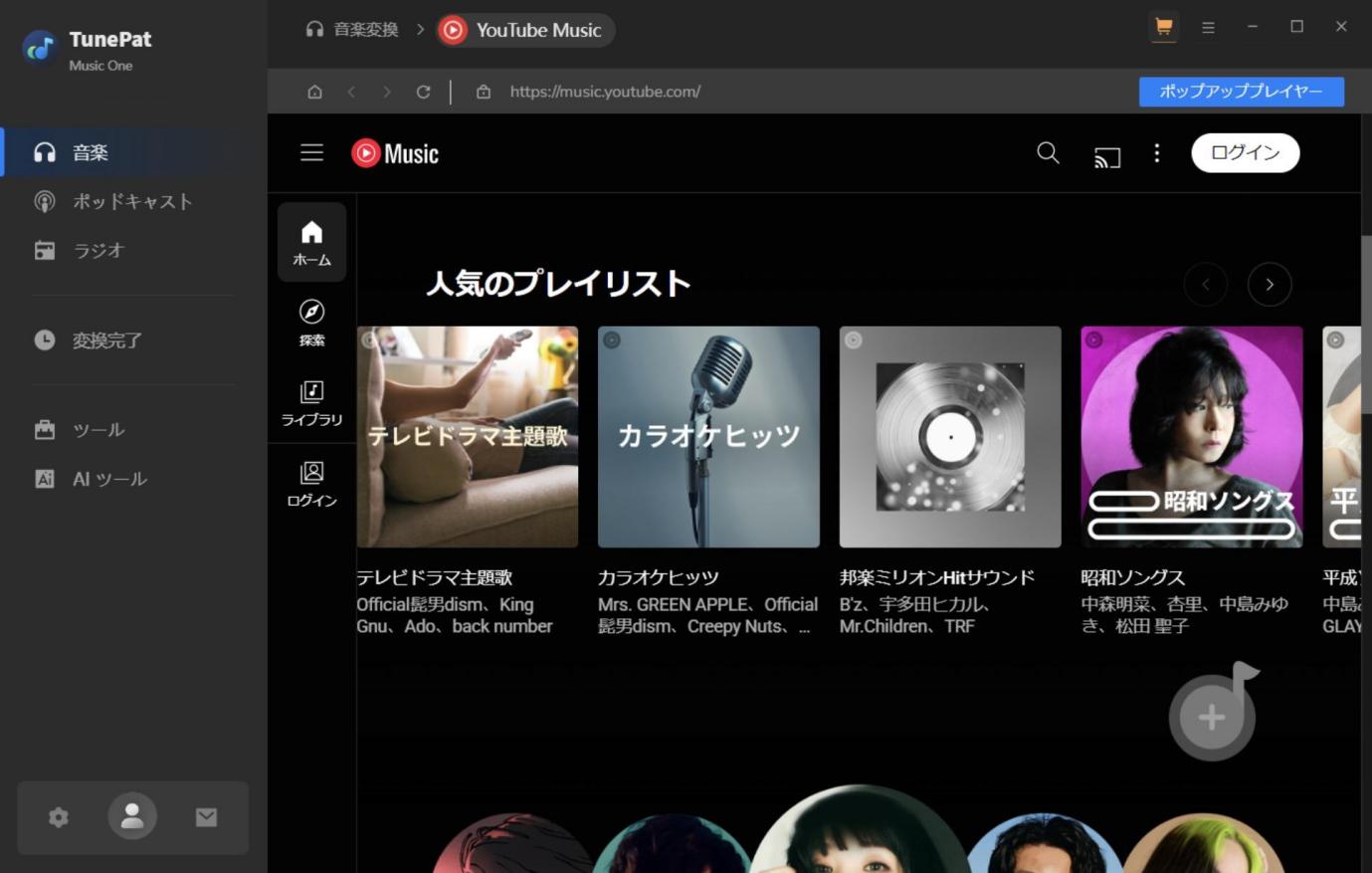
Task: Select the 探索 tab in side nav
Action: (x=312, y=323)
